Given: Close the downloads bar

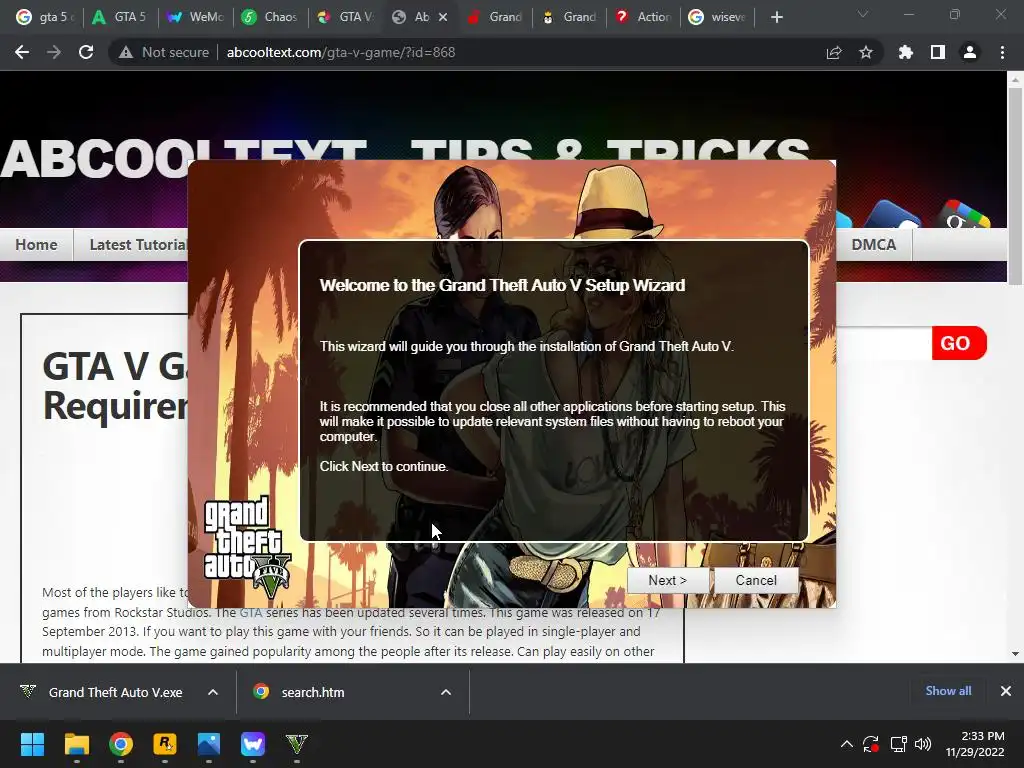Looking at the screenshot, I should point(1006,691).
